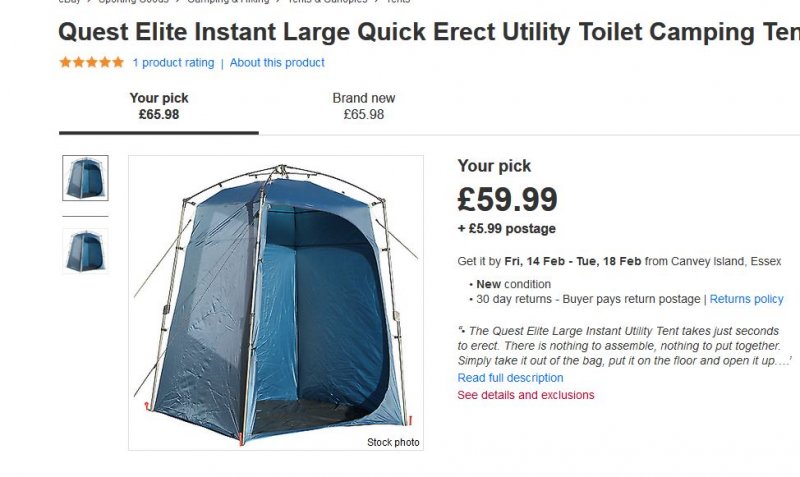Switch to the 'Your pick £65.98' tab

pyautogui.click(x=159, y=106)
